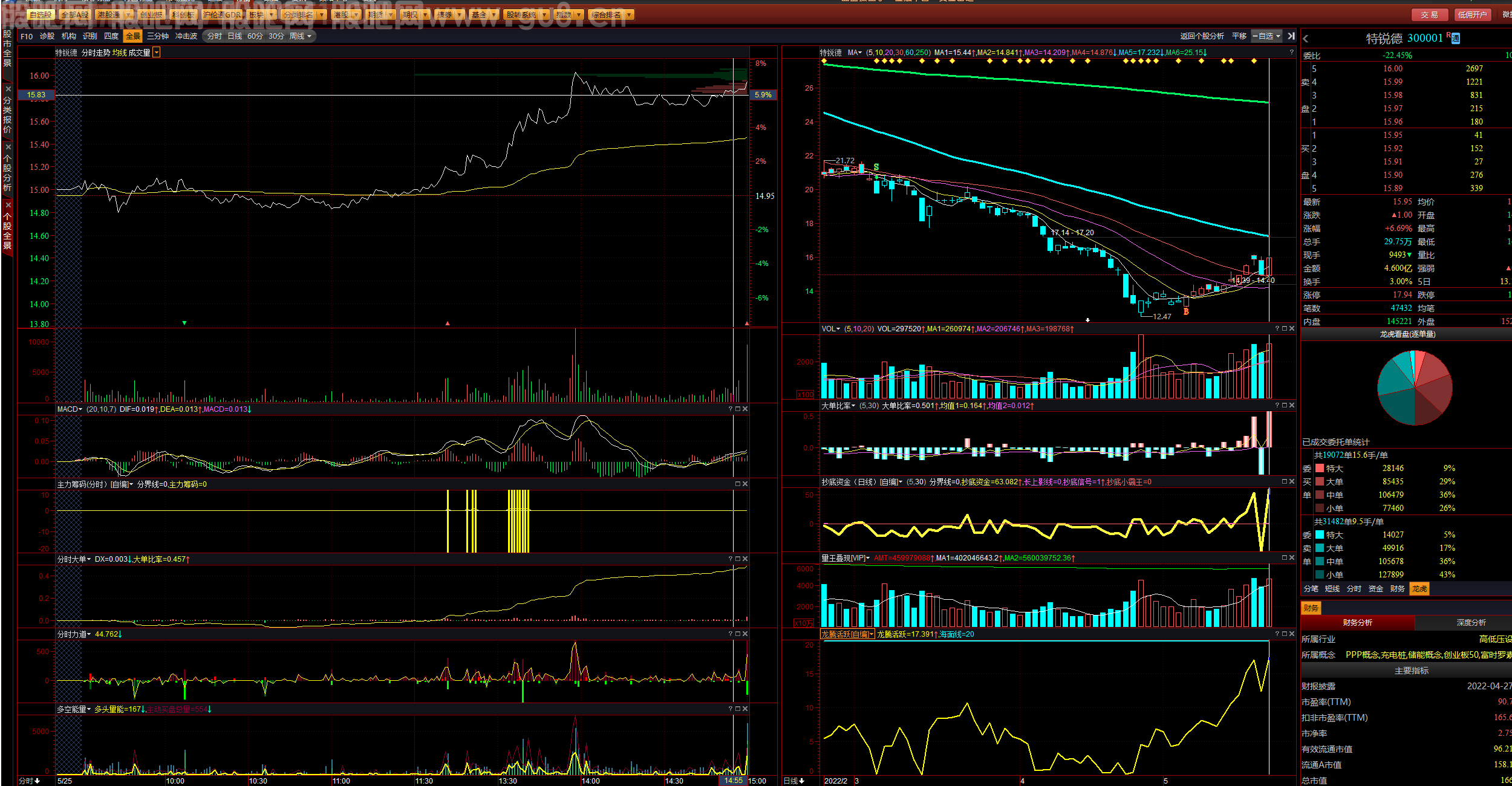
Task: Collapse the quote panel with the left chevron
Action: click(1306, 39)
